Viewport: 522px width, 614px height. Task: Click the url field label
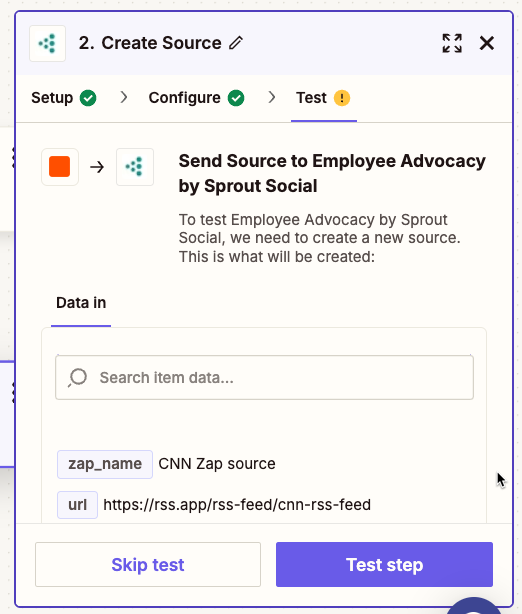(x=78, y=505)
